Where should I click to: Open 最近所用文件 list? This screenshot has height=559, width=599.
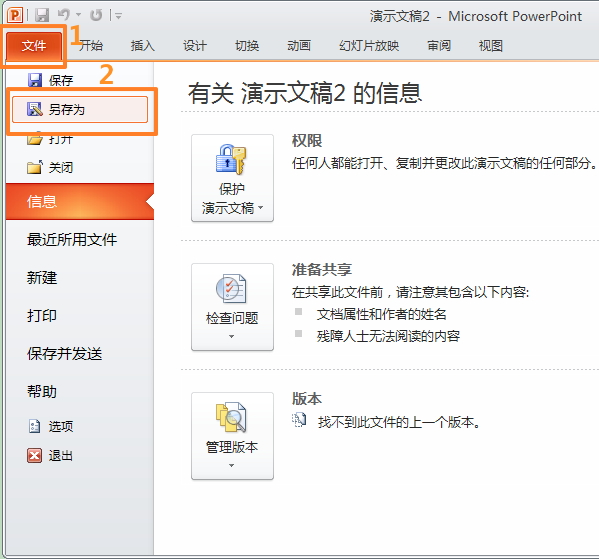72,240
